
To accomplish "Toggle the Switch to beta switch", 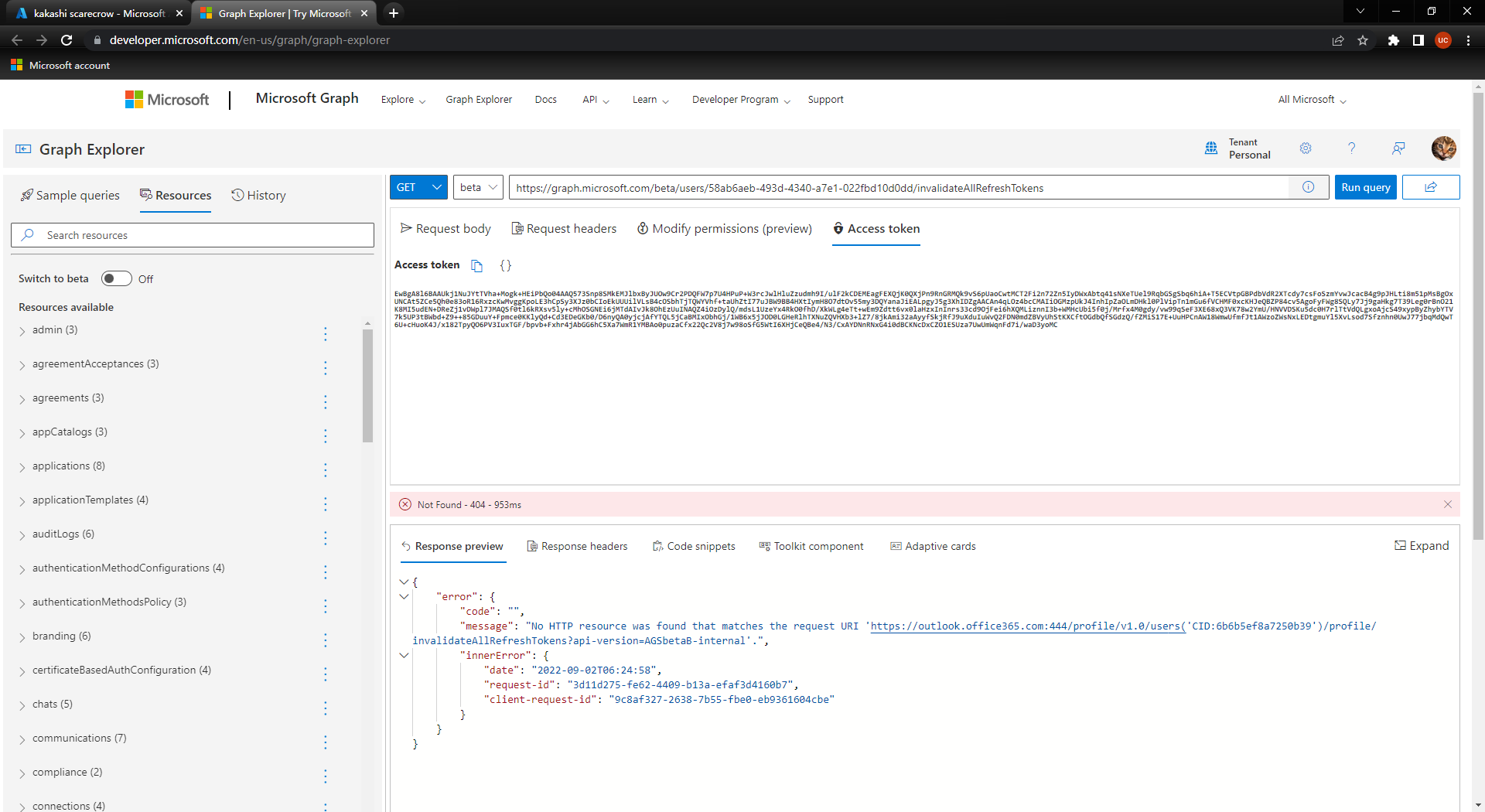I will 116,278.
